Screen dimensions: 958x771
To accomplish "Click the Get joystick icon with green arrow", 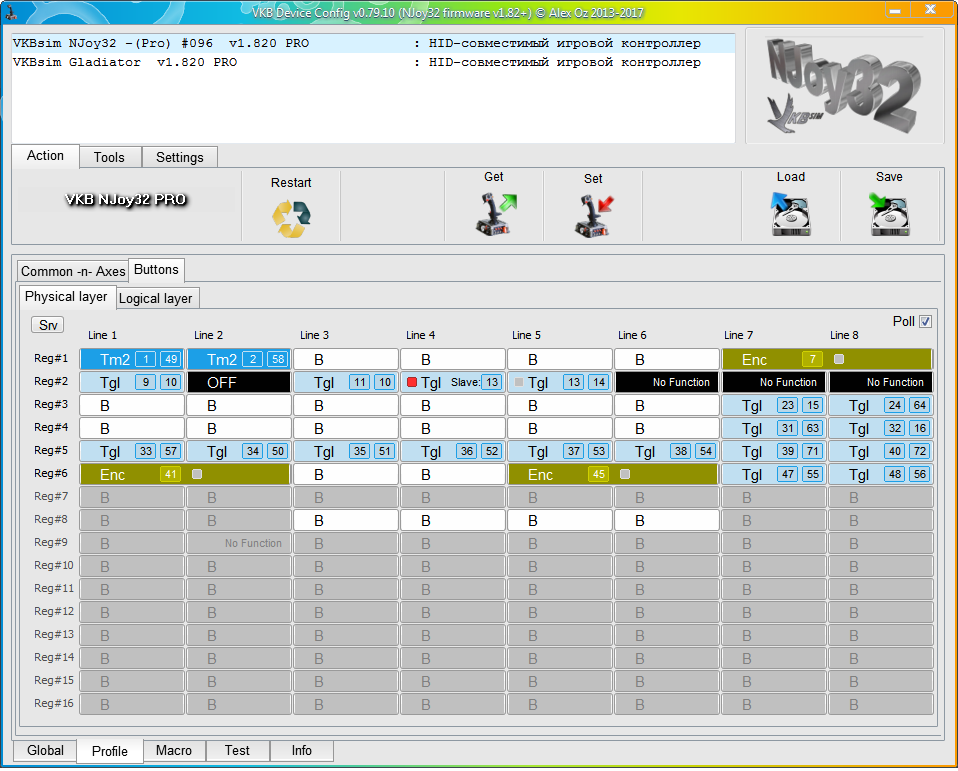I will (x=496, y=214).
